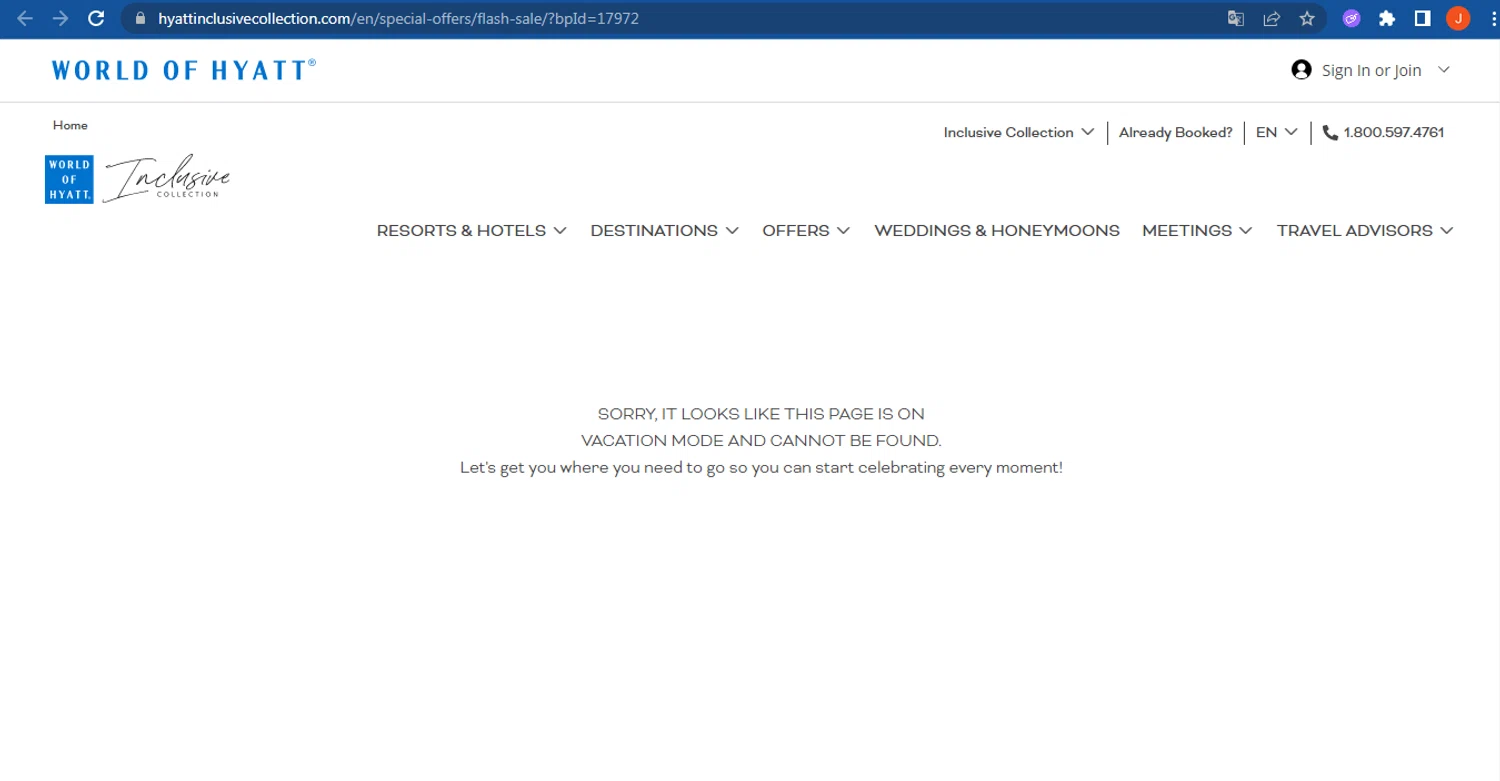Click the Already Booked? link
Image resolution: width=1500 pixels, height=781 pixels.
click(1175, 132)
